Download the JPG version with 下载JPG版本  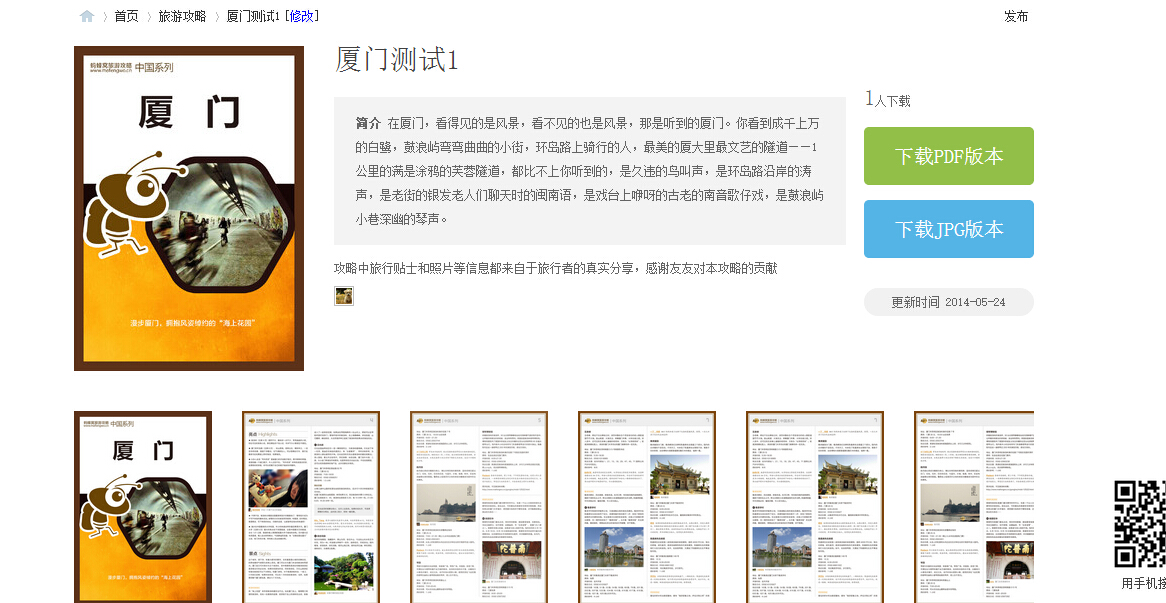949,229
